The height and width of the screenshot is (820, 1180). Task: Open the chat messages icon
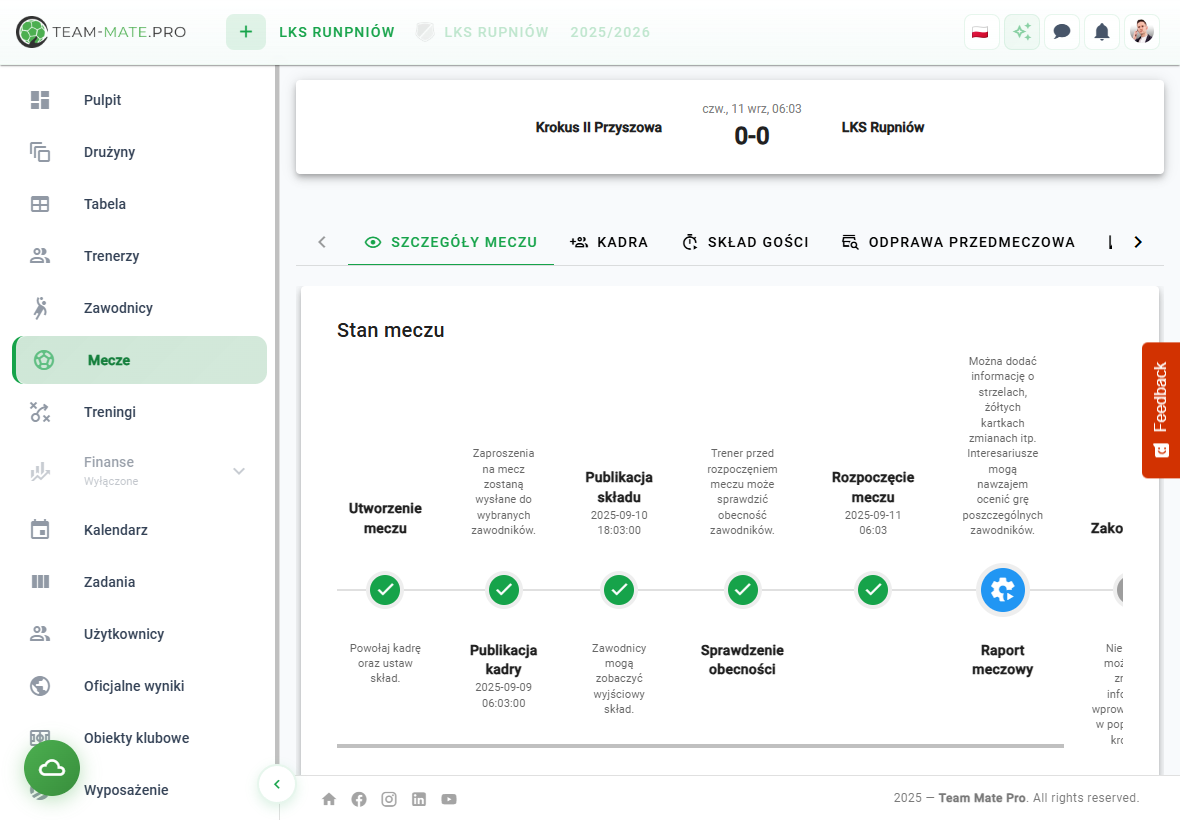coord(1062,32)
